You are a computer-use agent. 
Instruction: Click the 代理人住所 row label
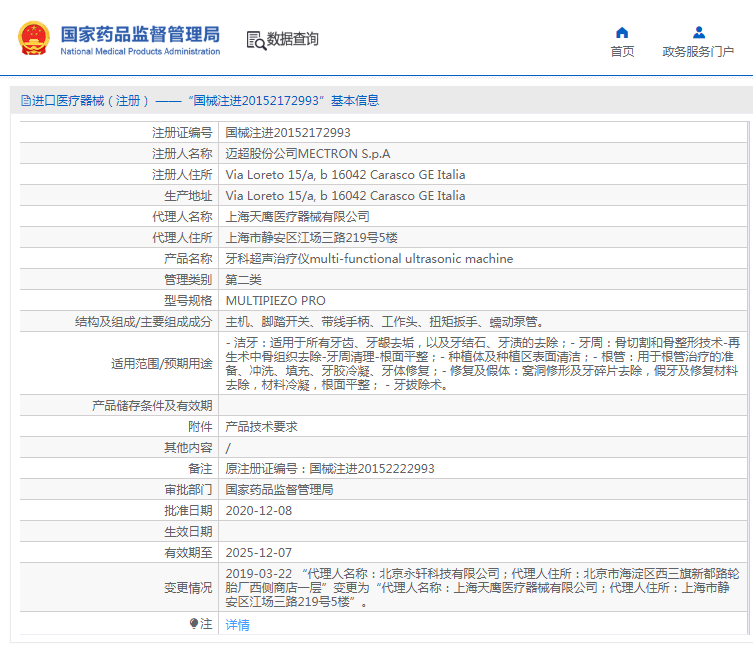point(182,238)
